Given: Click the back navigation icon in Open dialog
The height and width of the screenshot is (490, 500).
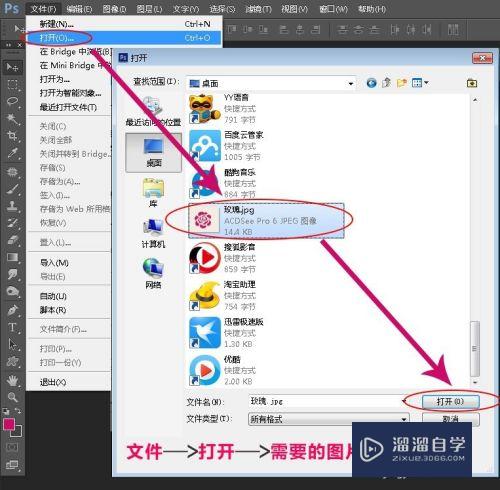Looking at the screenshot, I should point(371,83).
